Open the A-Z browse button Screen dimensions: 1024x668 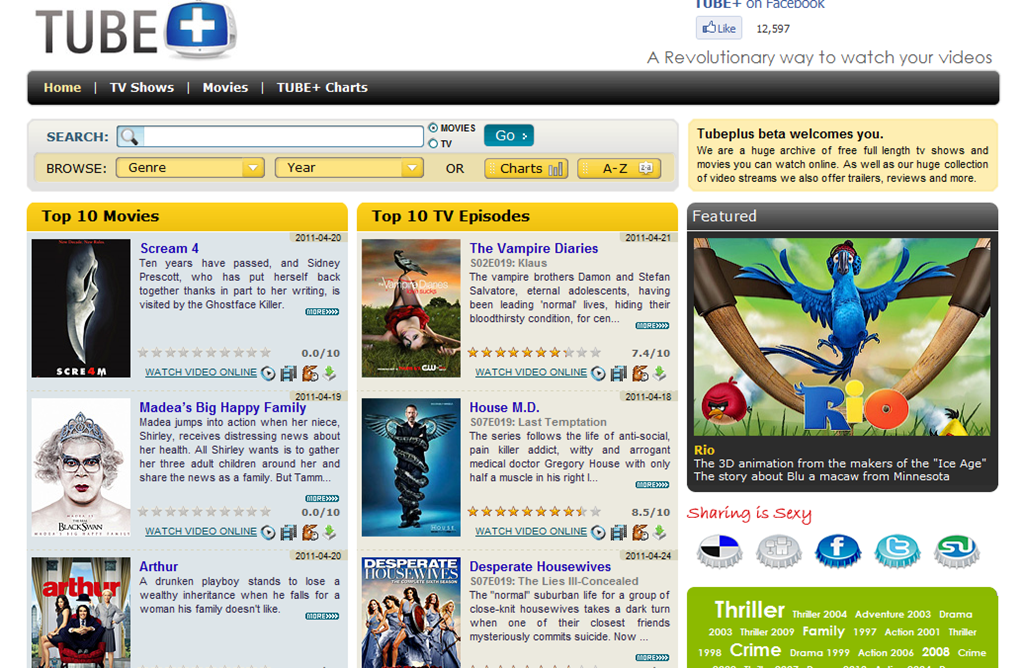[x=619, y=168]
